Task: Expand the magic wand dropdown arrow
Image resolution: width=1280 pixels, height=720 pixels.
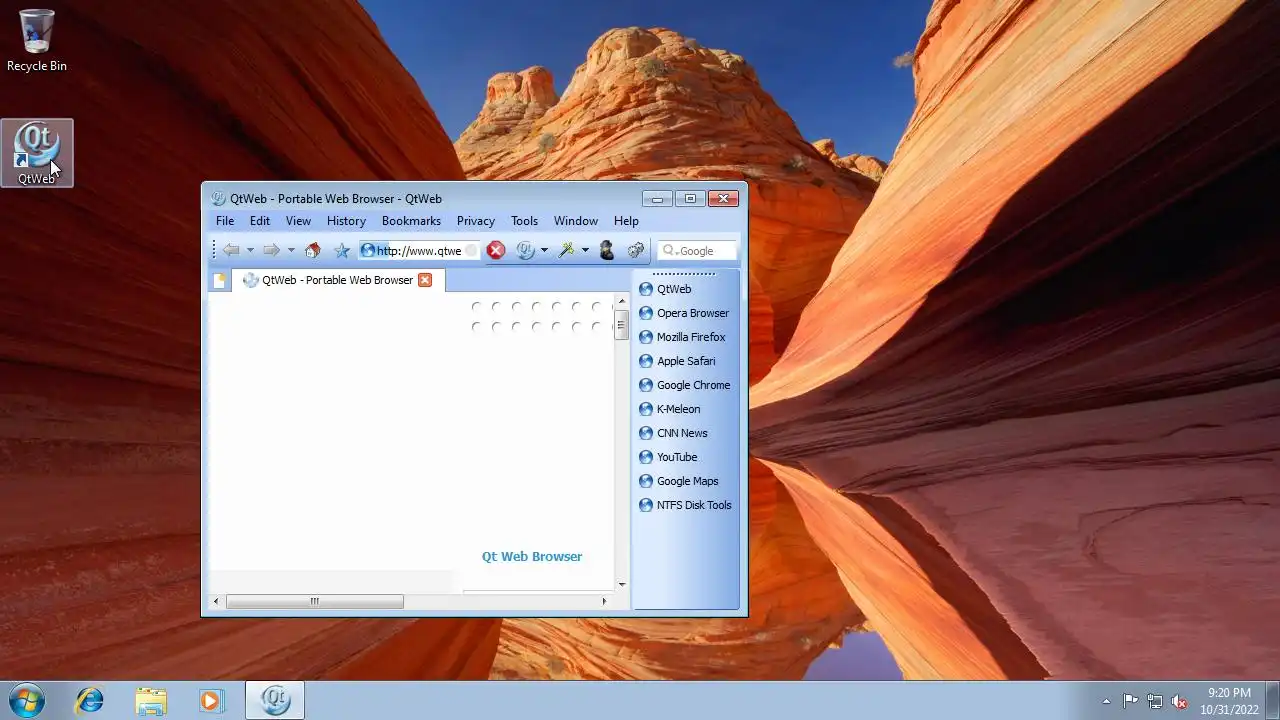Action: coord(585,251)
